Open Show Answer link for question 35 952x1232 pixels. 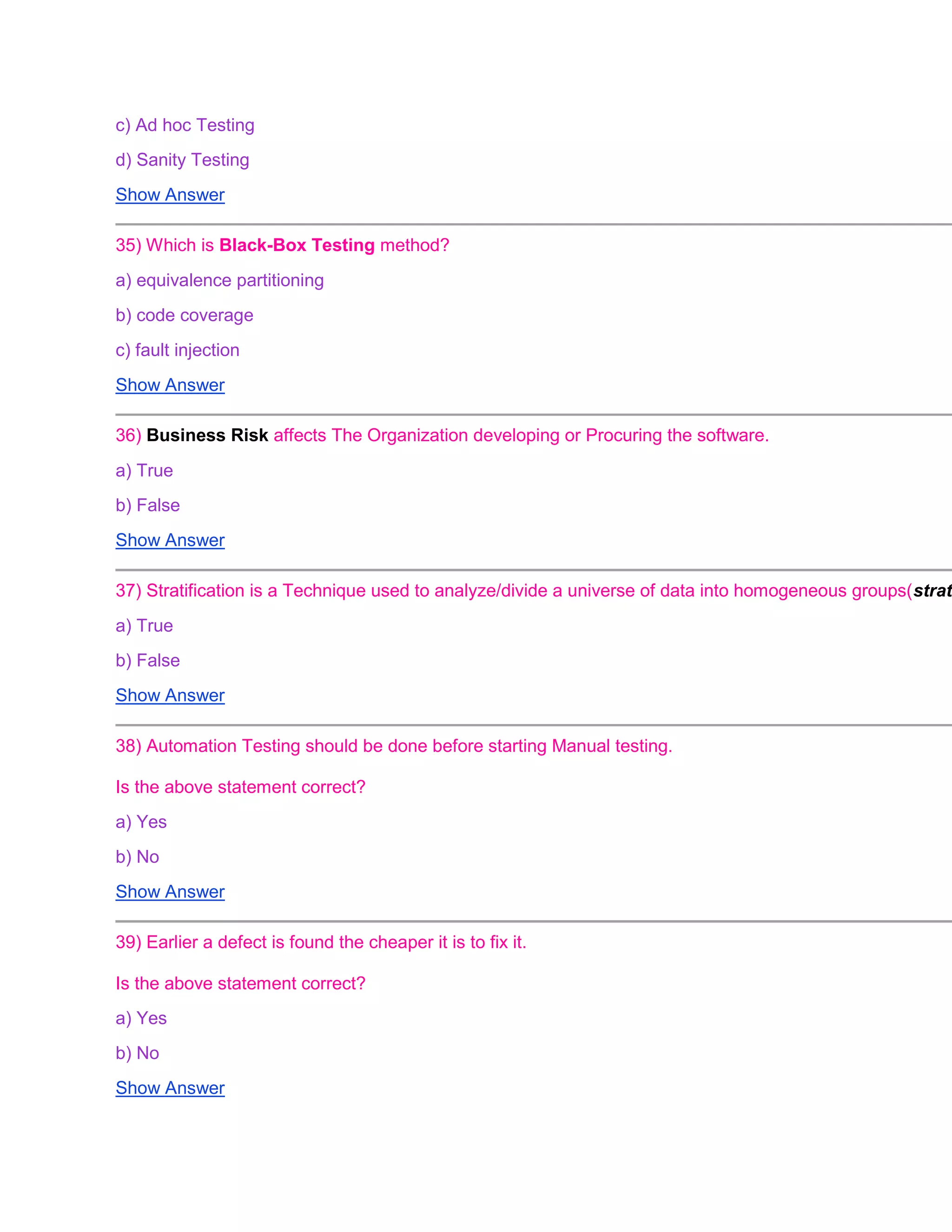pyautogui.click(x=170, y=385)
